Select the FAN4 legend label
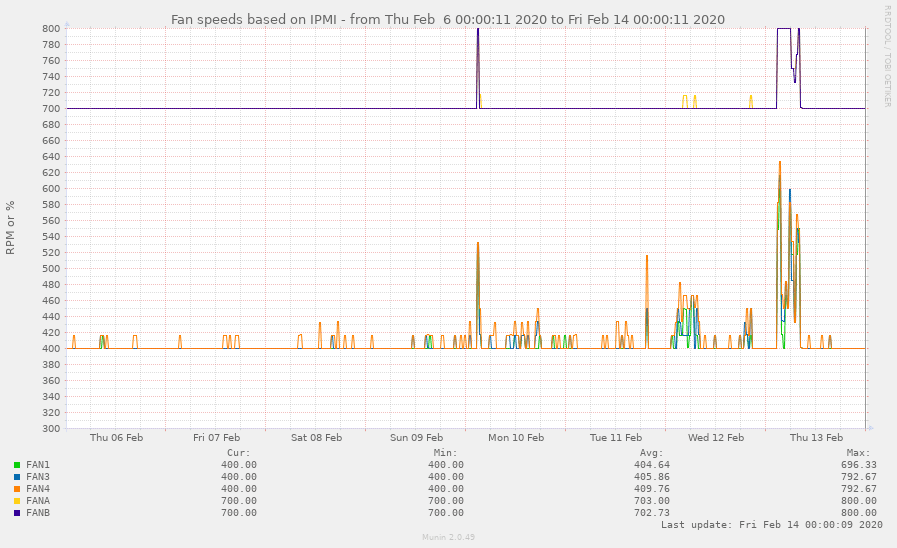Screen dimensions: 897x548 [38, 489]
